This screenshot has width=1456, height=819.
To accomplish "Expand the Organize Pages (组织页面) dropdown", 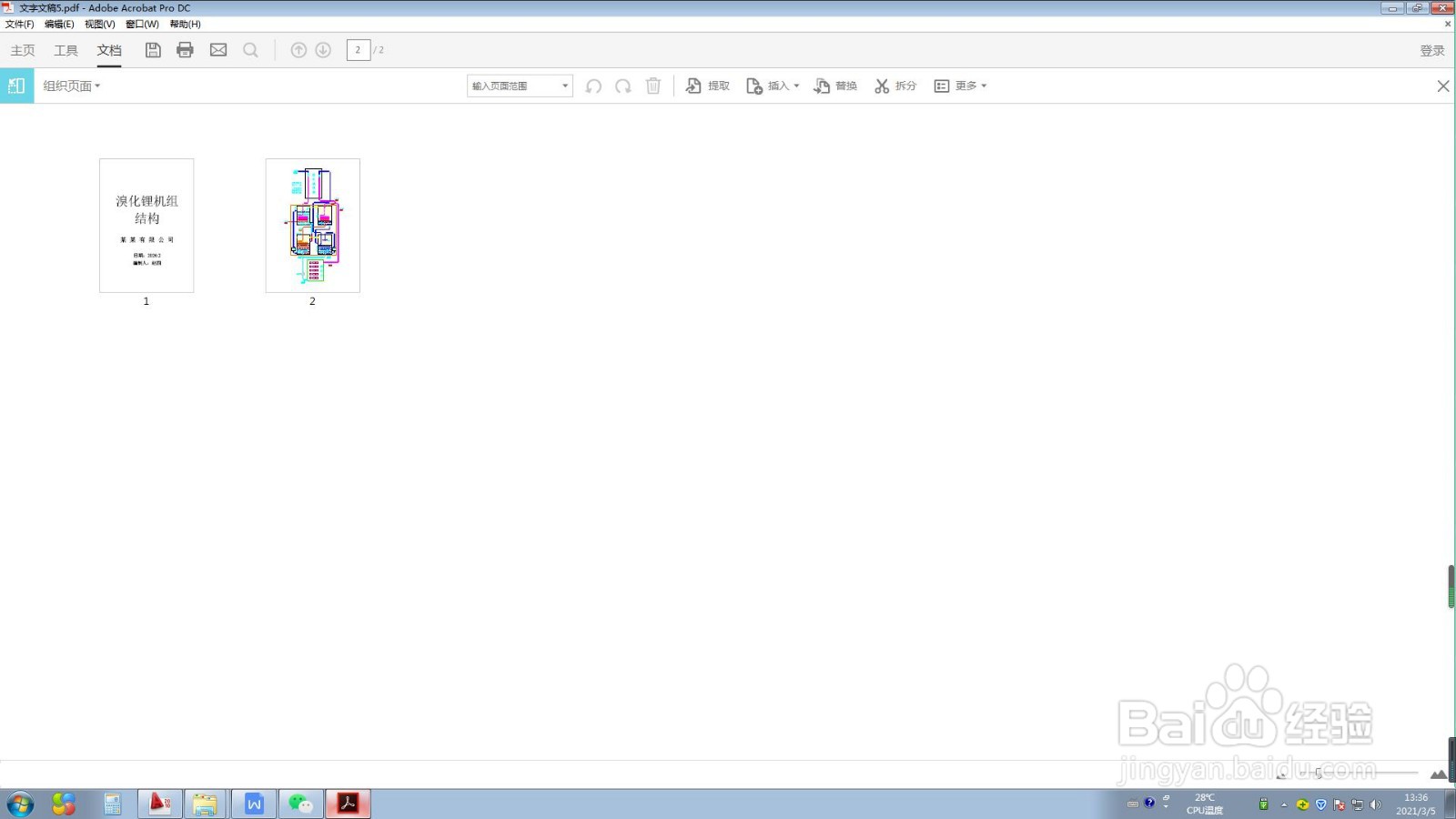I will (72, 86).
